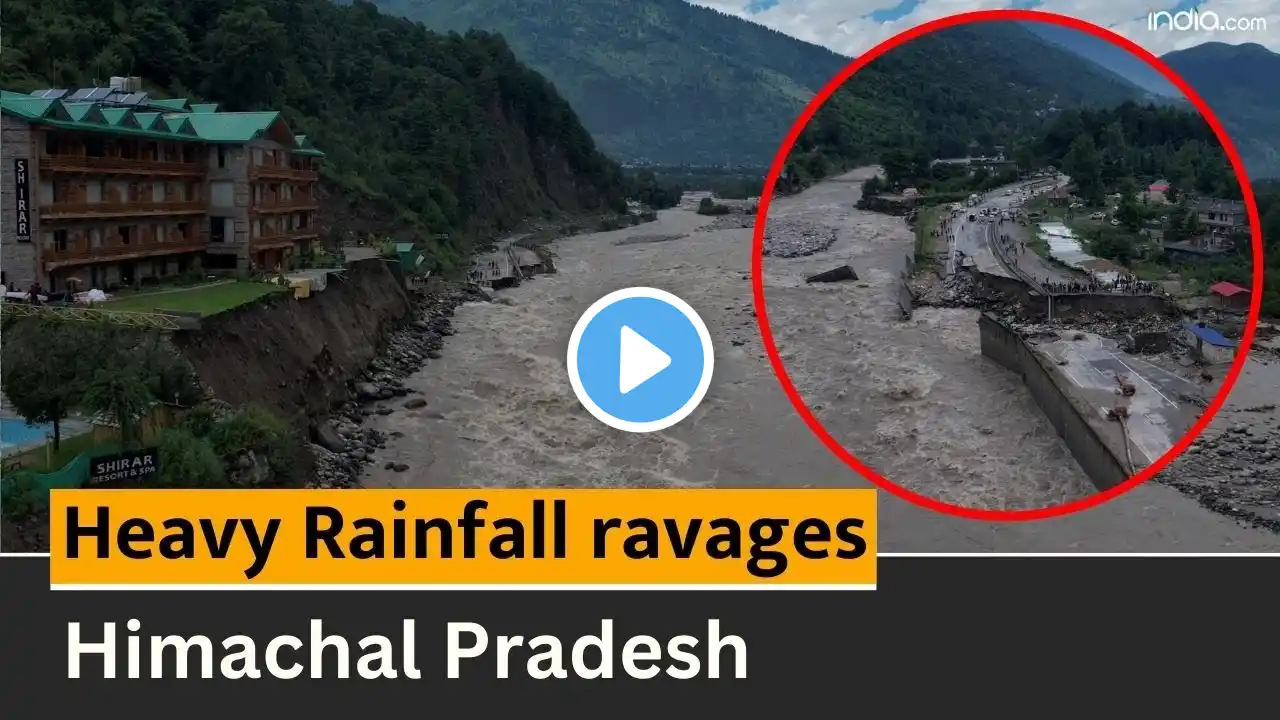Click the large boulder in the inset river
This screenshot has height=720, width=1280.
pos(832,274)
